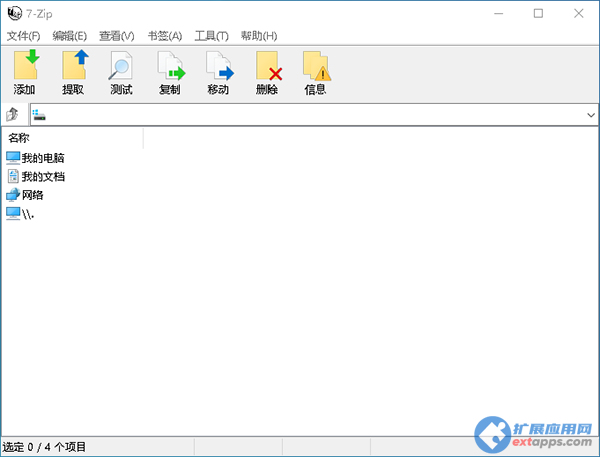
Task: Click the computer icon beside 我的电脑
Action: pos(13,158)
